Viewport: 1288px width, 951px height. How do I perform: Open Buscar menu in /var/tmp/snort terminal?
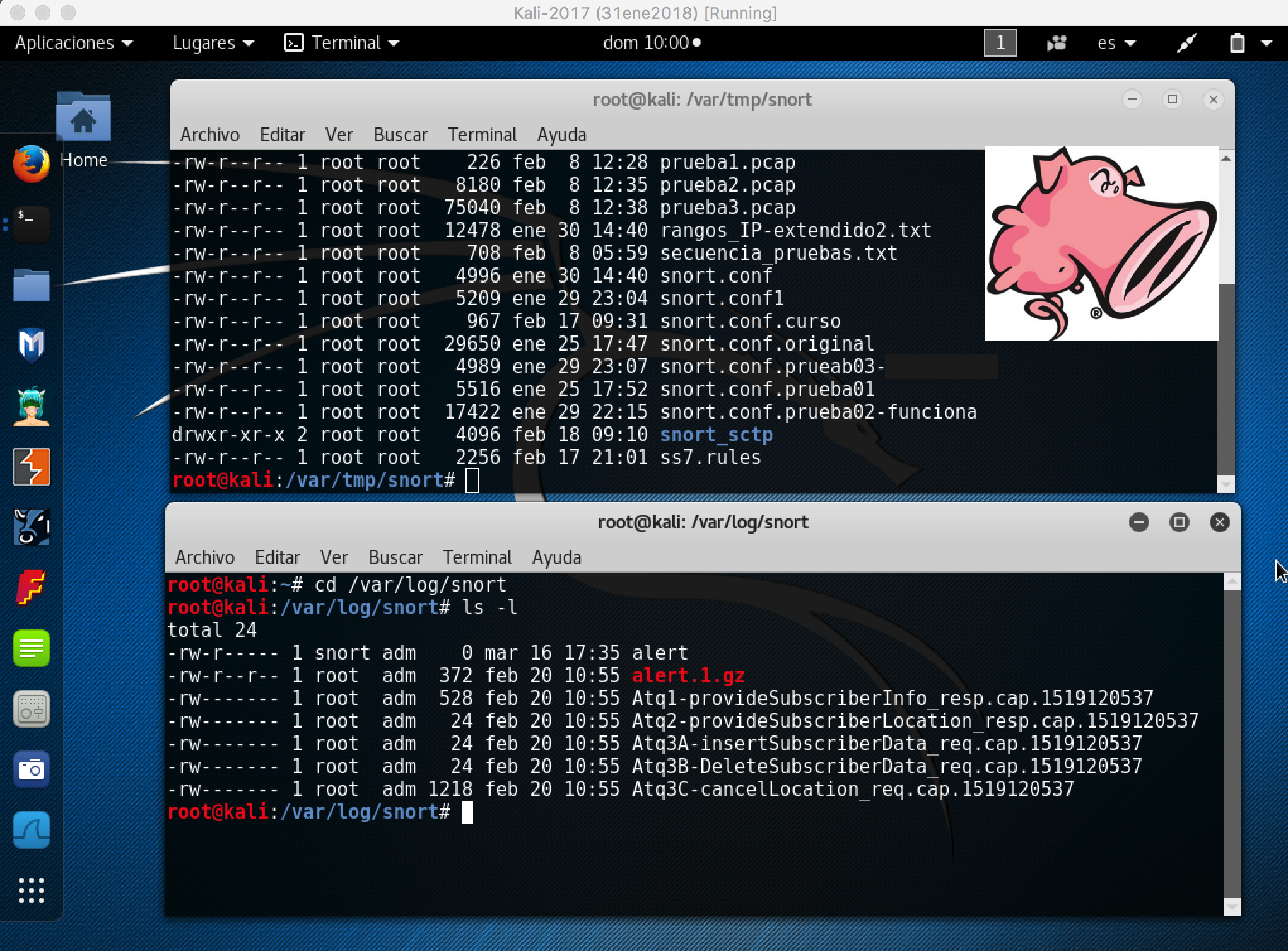[401, 135]
